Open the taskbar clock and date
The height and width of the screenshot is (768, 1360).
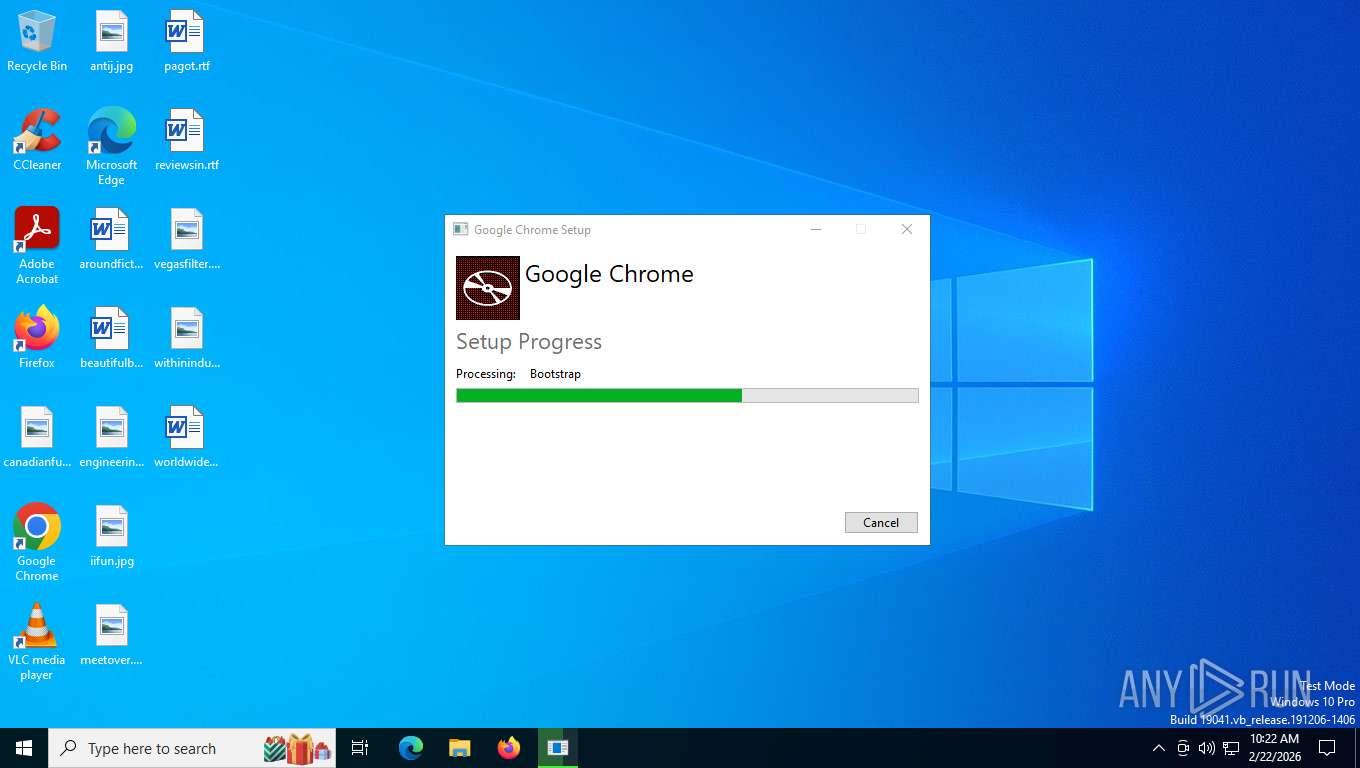[x=1274, y=748]
